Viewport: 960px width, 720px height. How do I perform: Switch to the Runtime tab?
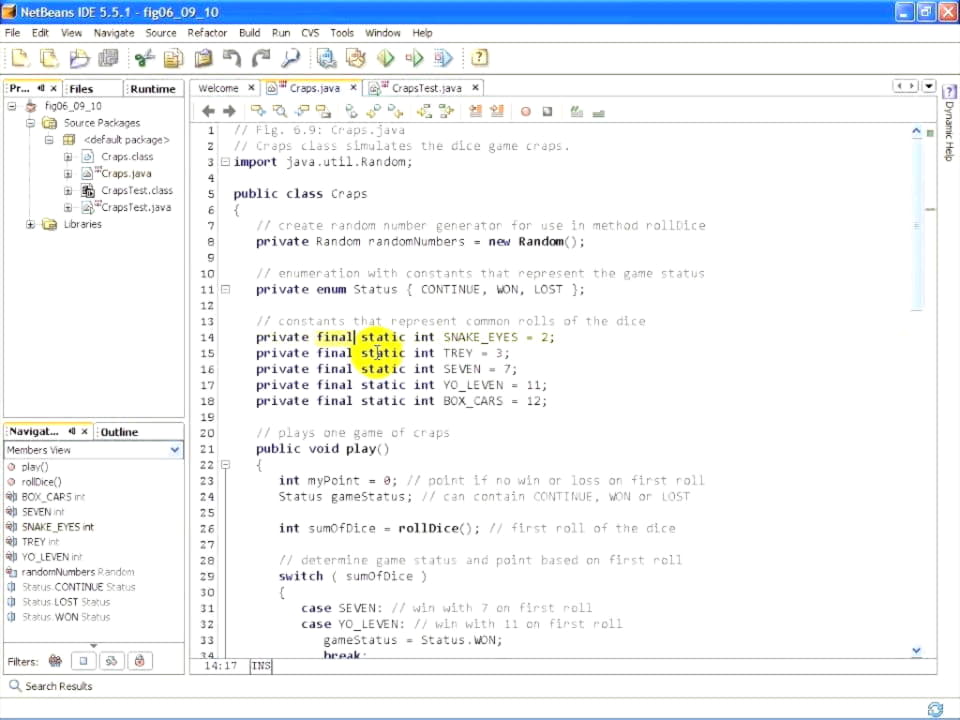tap(152, 89)
